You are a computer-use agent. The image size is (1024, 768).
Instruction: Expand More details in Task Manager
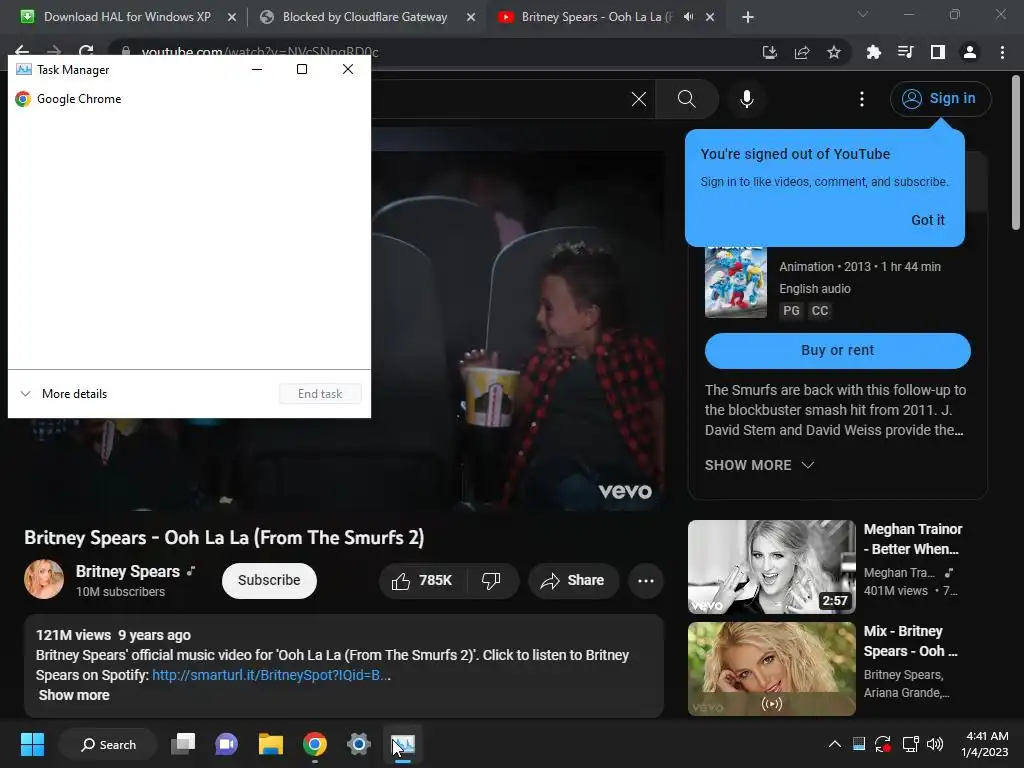tap(64, 394)
